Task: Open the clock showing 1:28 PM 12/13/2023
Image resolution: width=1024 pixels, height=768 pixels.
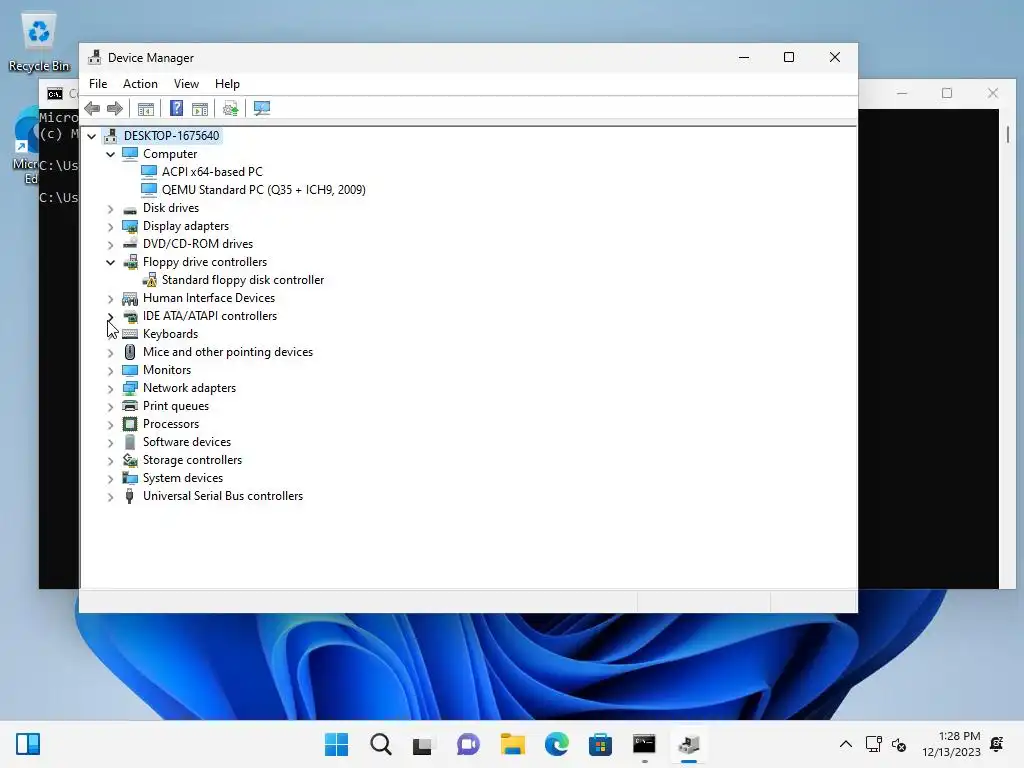Action: point(952,744)
